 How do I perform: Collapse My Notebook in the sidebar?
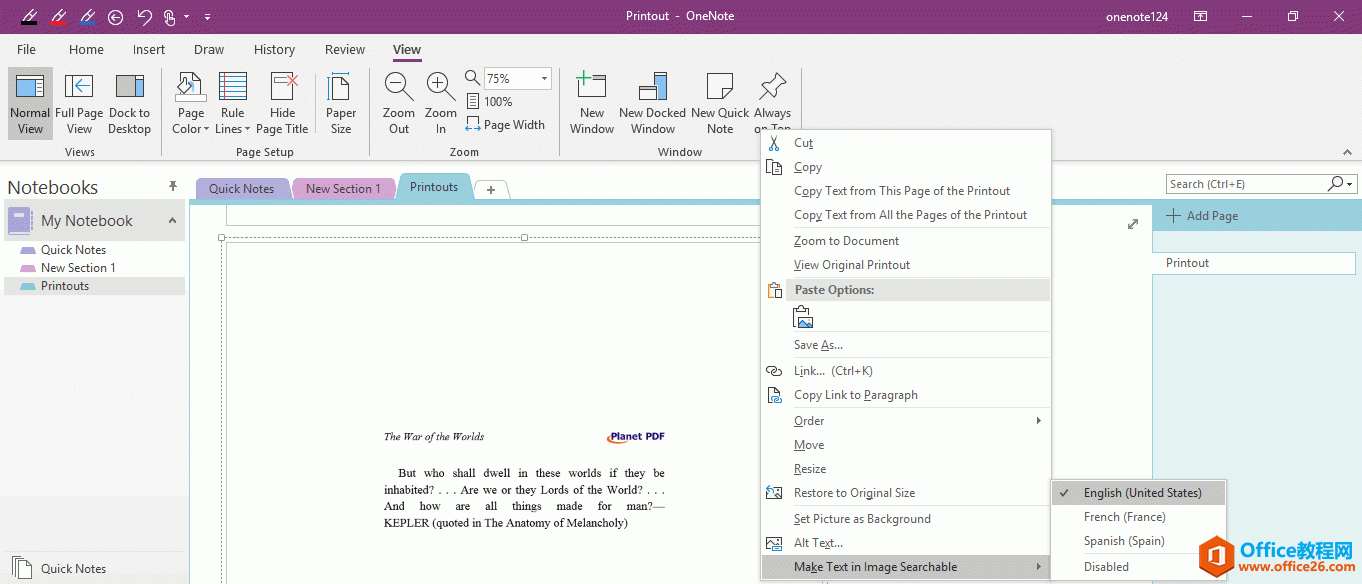(171, 220)
